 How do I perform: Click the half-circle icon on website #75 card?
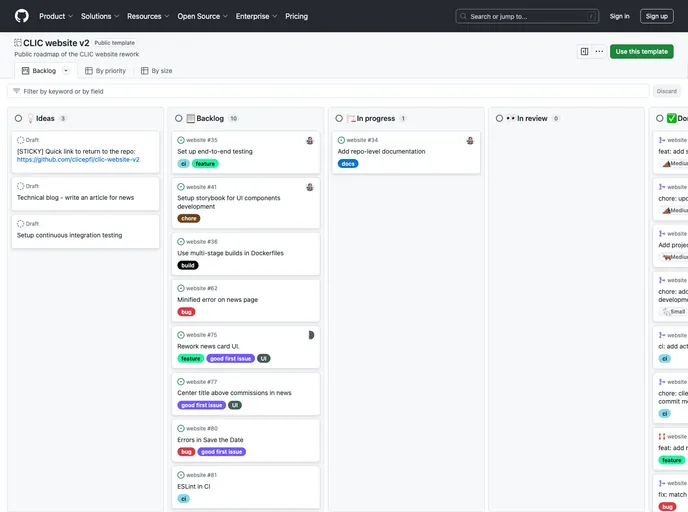311,335
